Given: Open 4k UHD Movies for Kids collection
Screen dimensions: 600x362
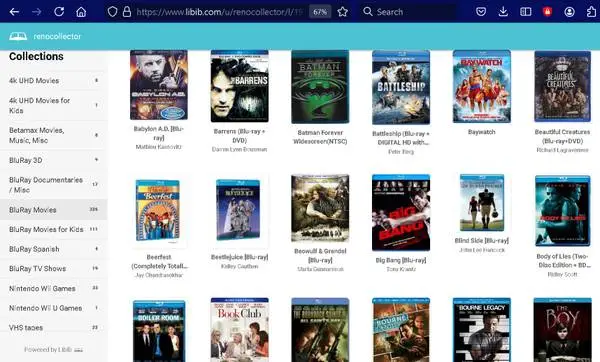Looking at the screenshot, I should tap(54, 106).
